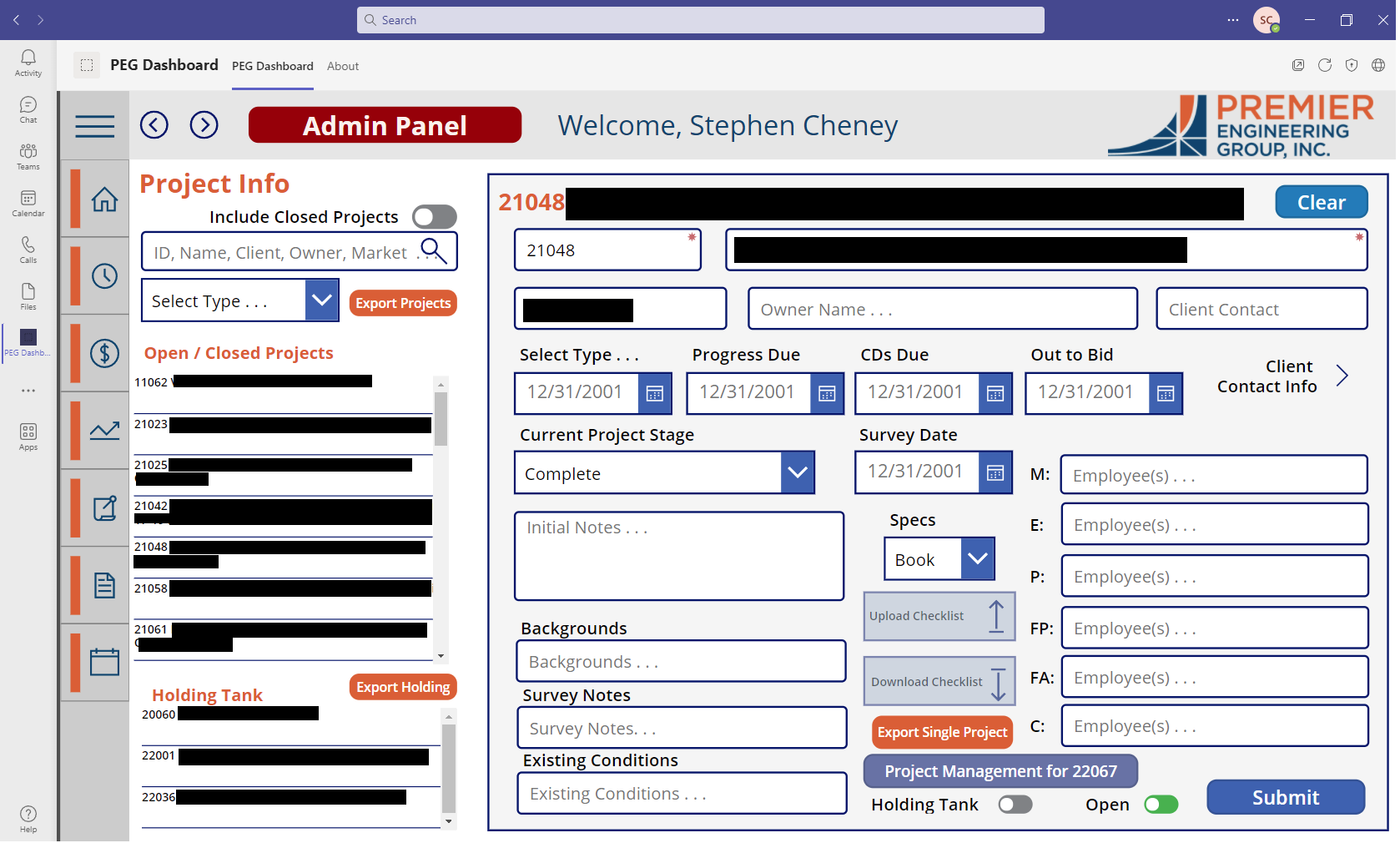Open the Select Type dropdown
The height and width of the screenshot is (843, 1400).
point(322,300)
